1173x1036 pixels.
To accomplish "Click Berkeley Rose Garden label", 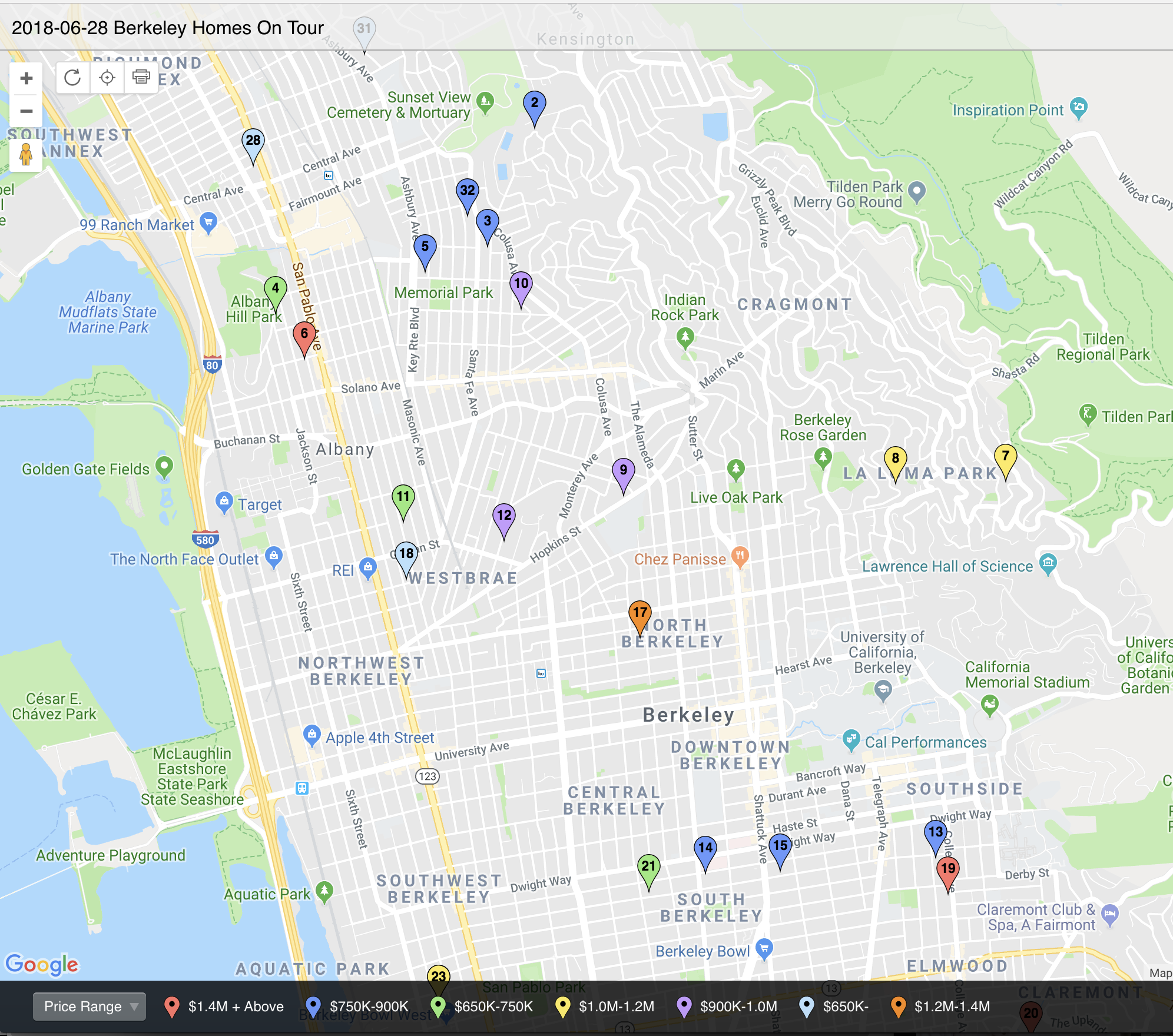I will (x=823, y=427).
